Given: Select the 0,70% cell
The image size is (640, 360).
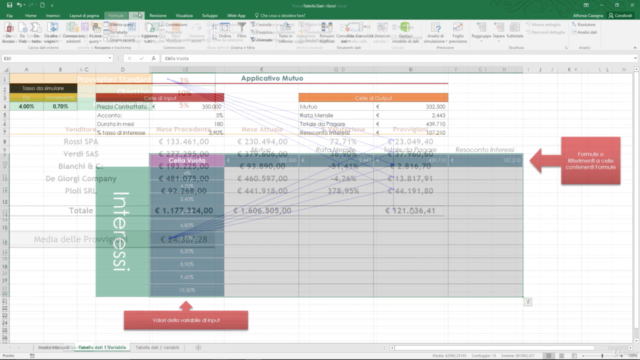Looking at the screenshot, I should point(60,107).
